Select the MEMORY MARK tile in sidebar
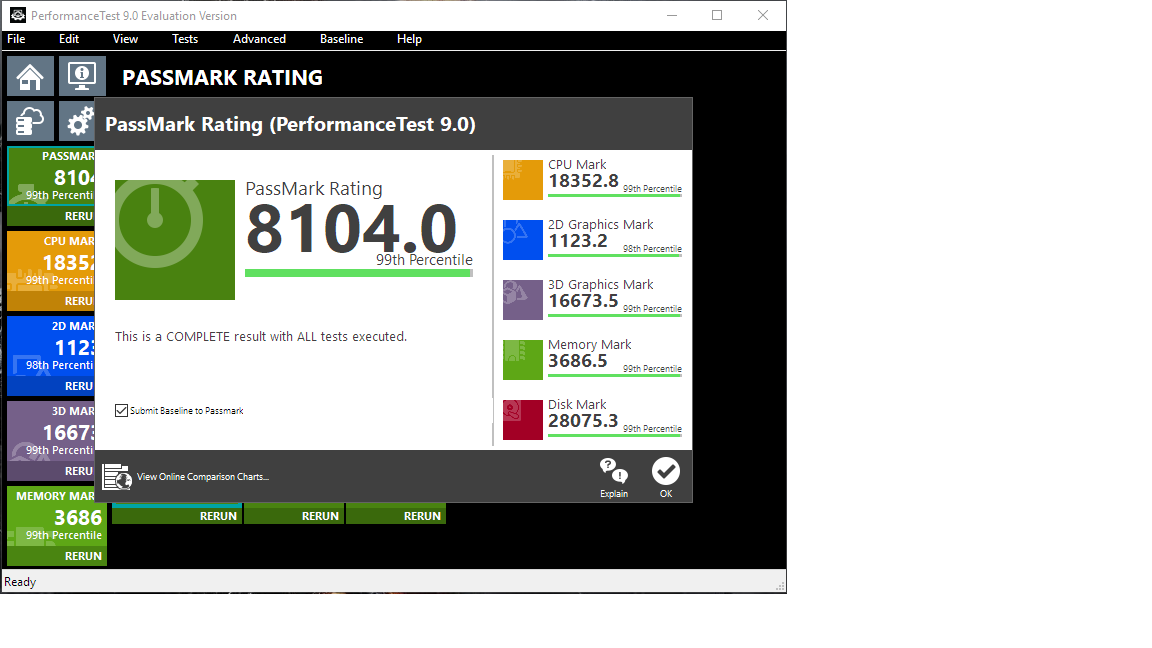 pos(57,516)
